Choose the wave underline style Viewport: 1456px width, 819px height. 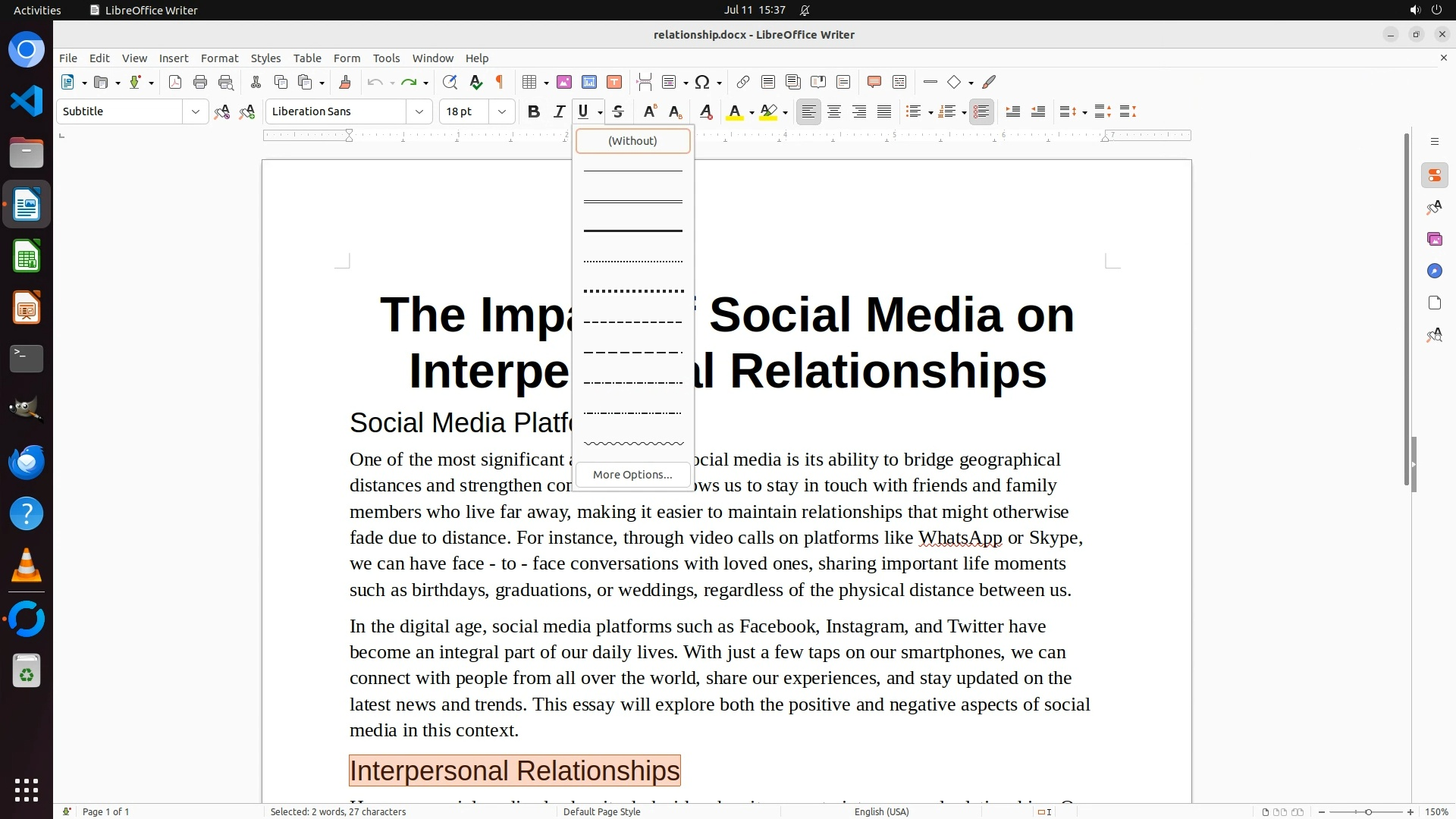click(x=632, y=443)
